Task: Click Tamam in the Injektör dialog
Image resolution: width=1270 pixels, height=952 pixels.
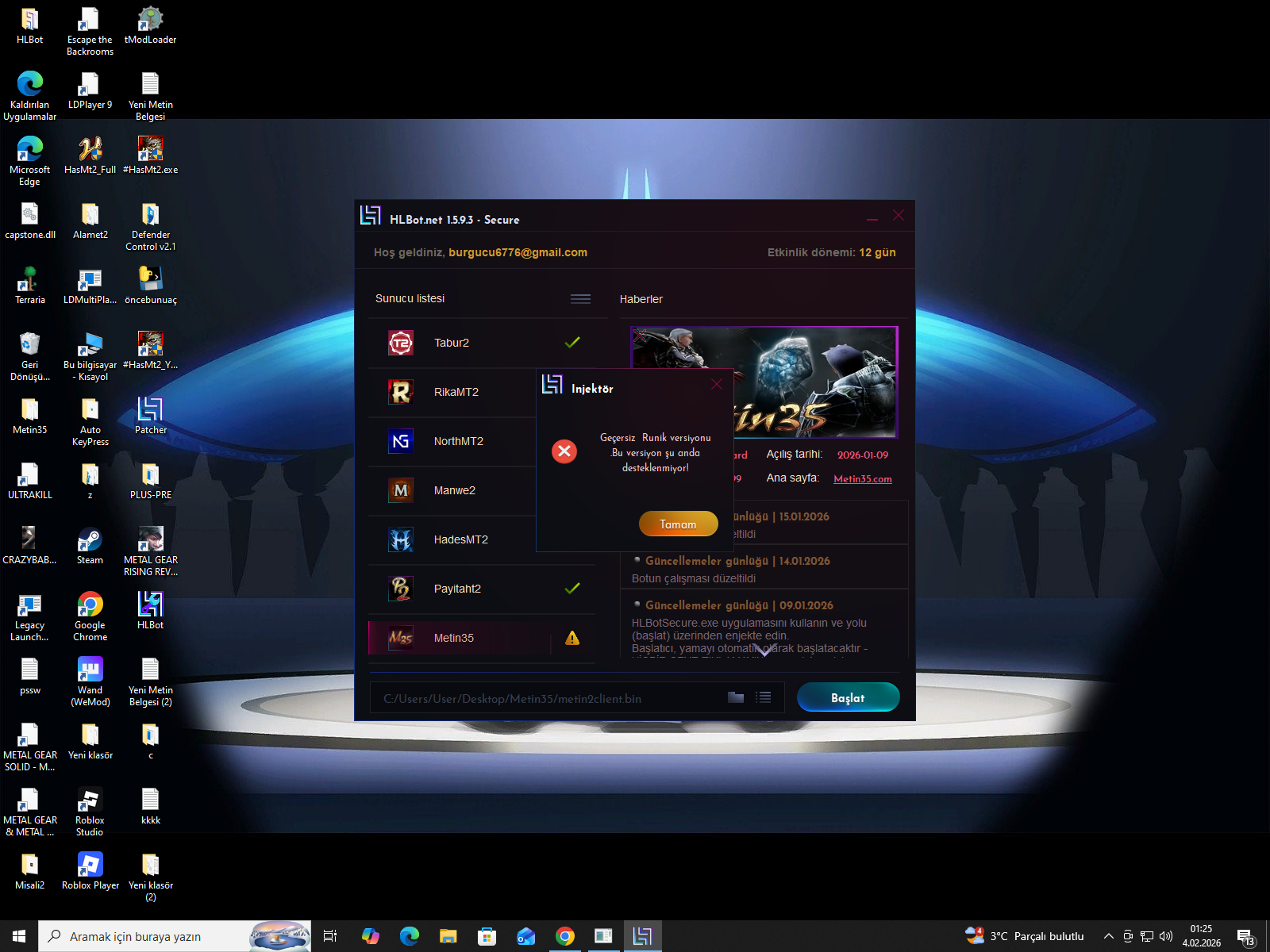Action: pyautogui.click(x=678, y=524)
